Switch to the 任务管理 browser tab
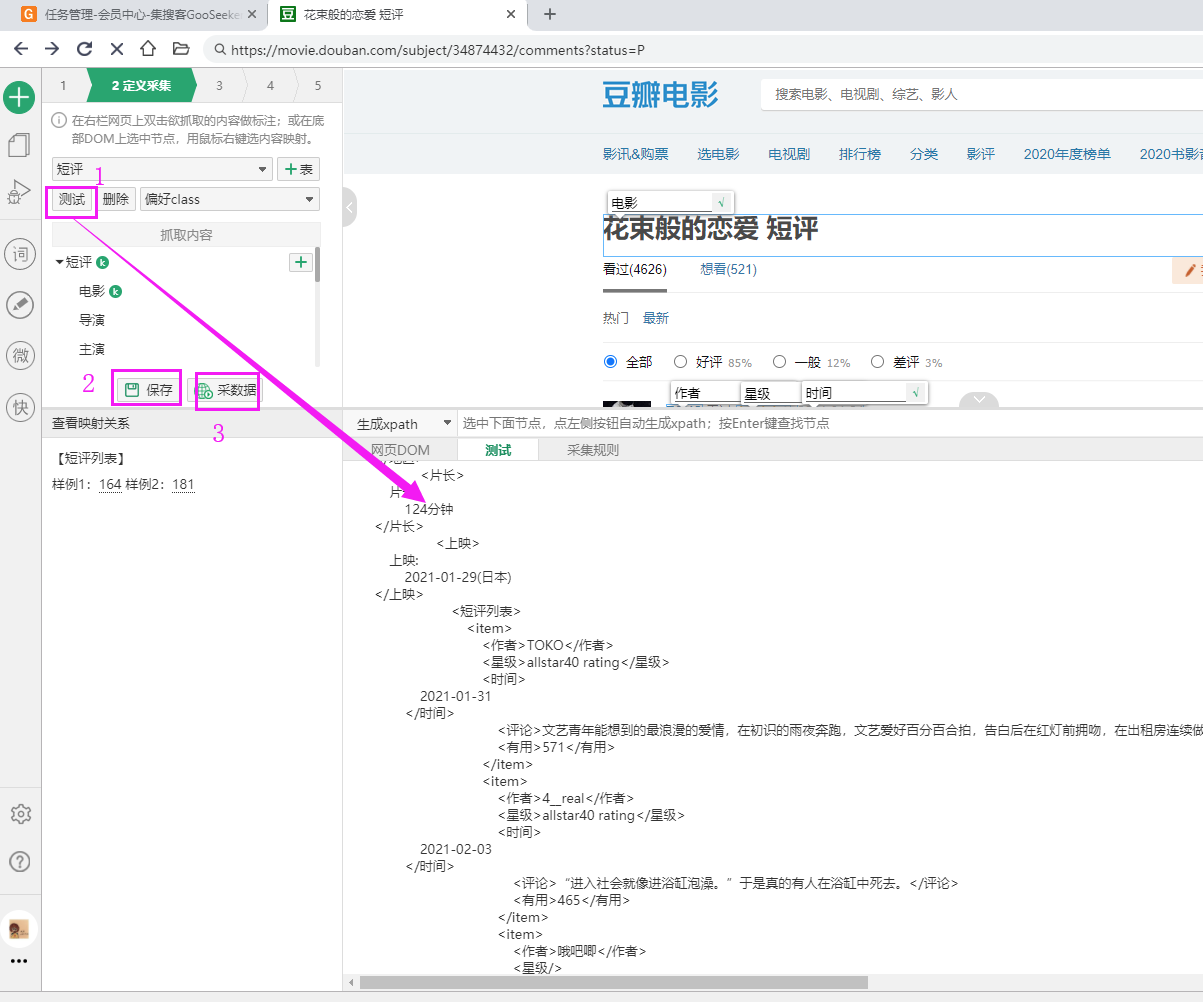Viewport: 1203px width, 1002px height. [140, 14]
